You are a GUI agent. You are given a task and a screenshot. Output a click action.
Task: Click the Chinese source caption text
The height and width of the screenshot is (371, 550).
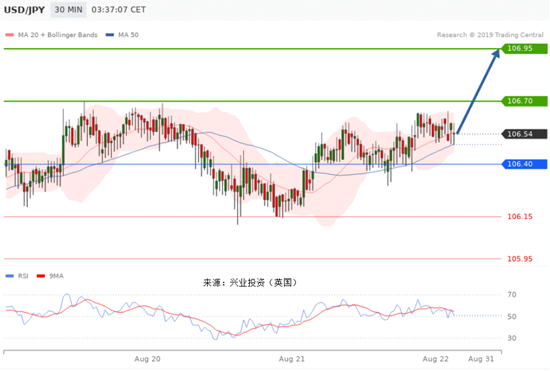[250, 283]
